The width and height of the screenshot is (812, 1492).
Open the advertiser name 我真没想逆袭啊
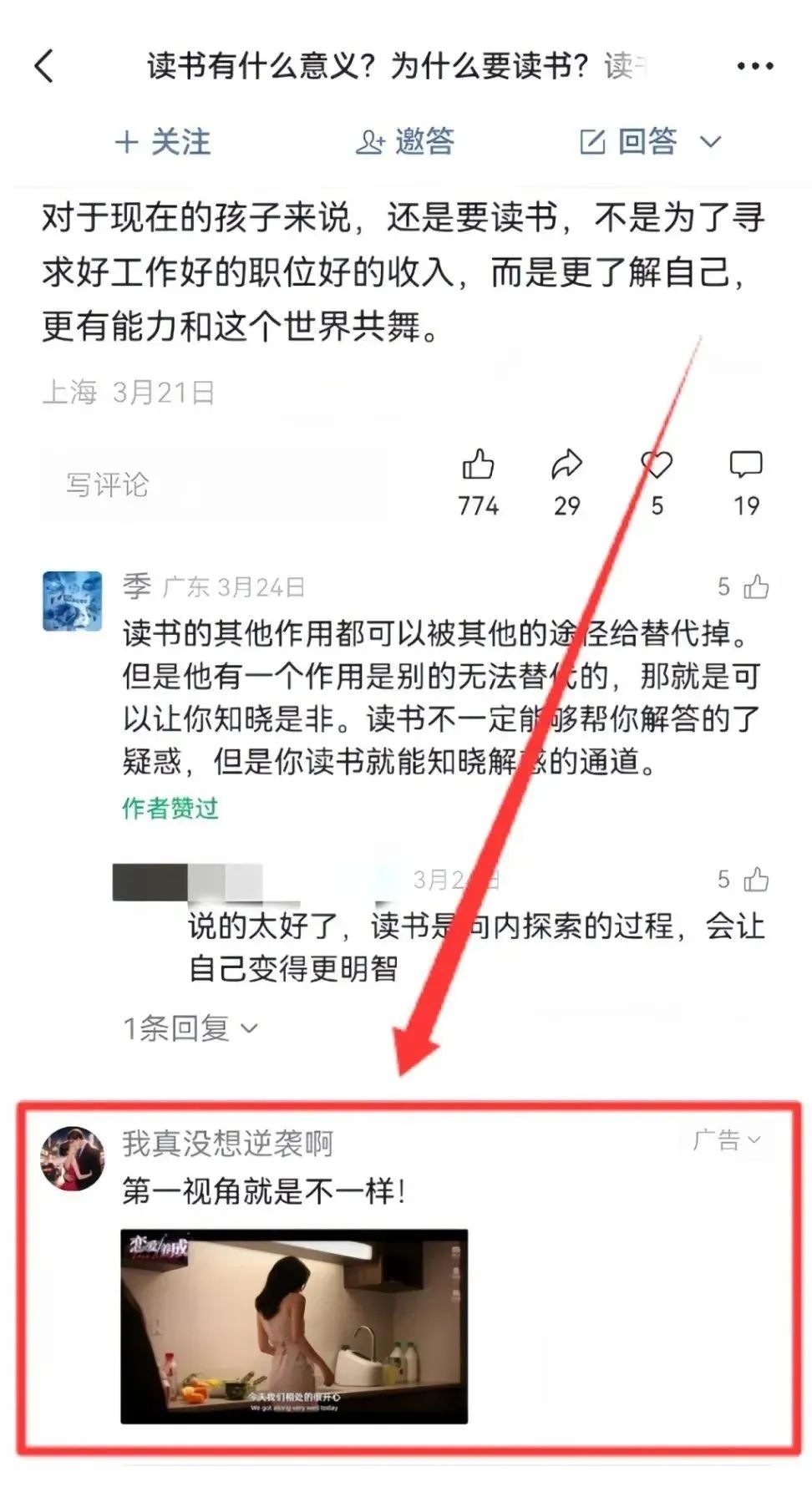pyautogui.click(x=228, y=1143)
